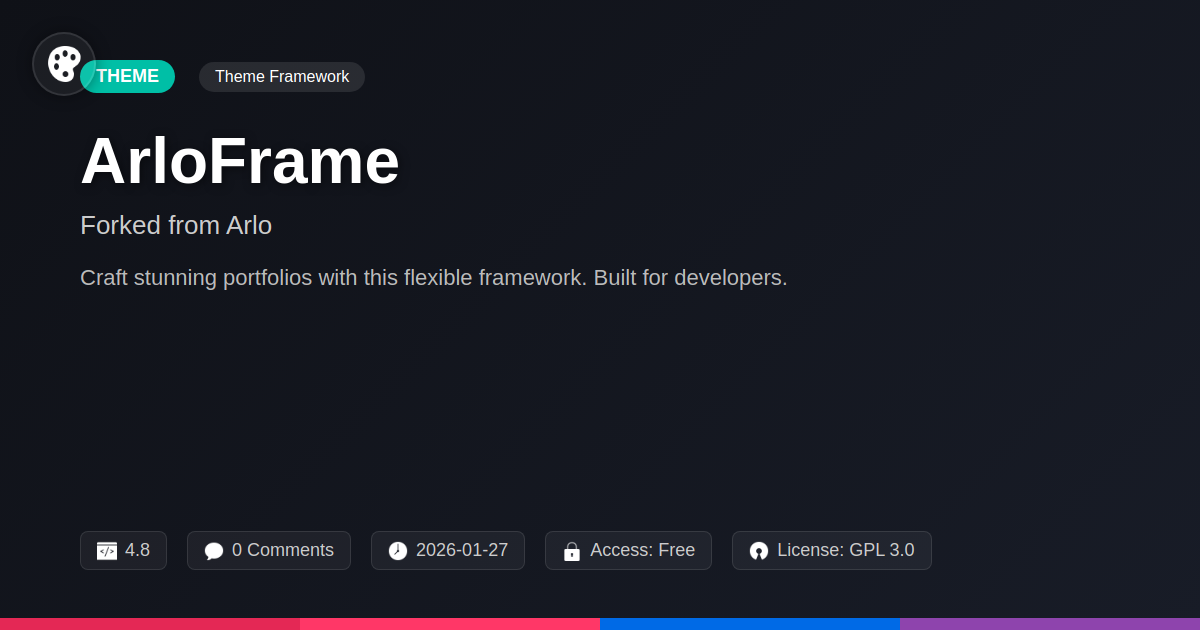
Task: Open the ArloFrame title heading
Action: click(x=240, y=161)
